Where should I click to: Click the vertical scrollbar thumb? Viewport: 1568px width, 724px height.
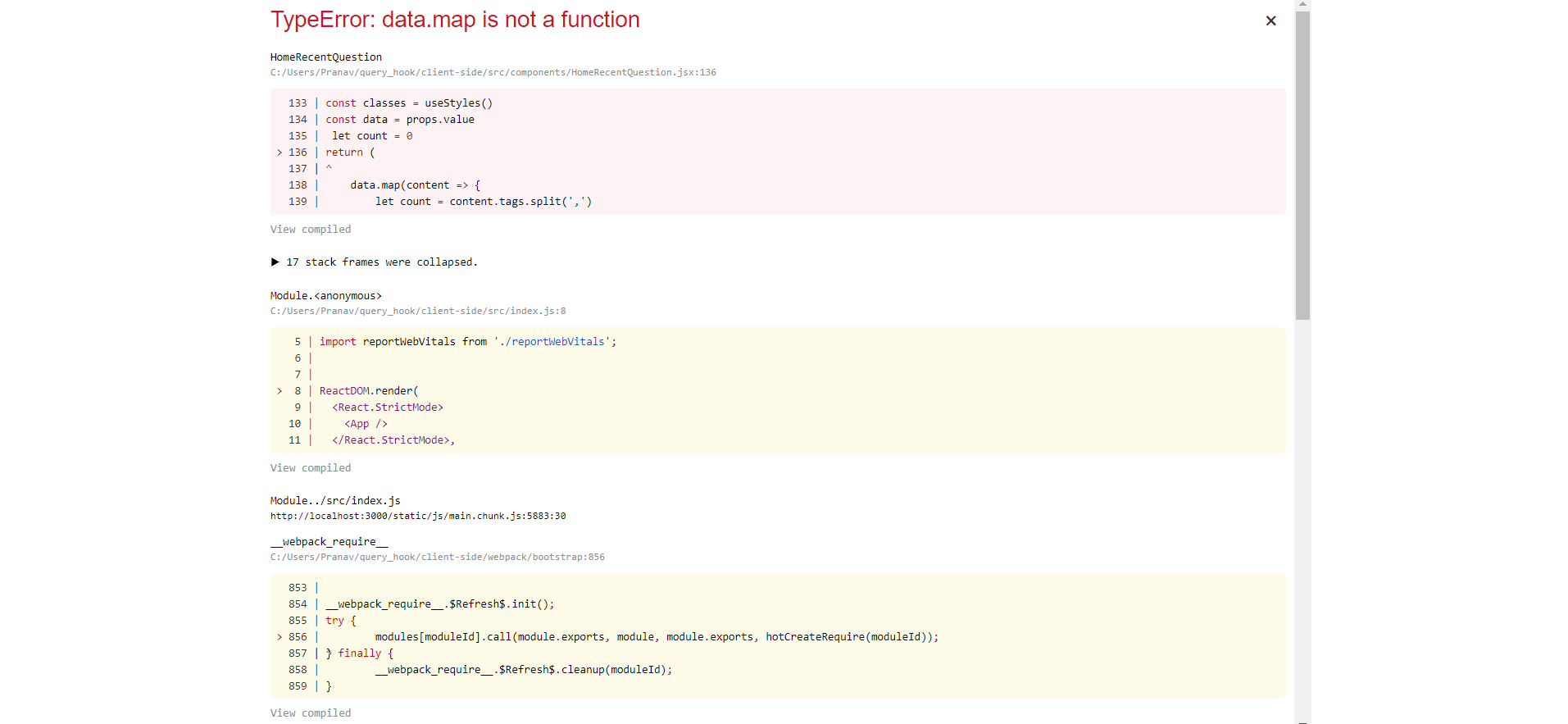pyautogui.click(x=1302, y=164)
